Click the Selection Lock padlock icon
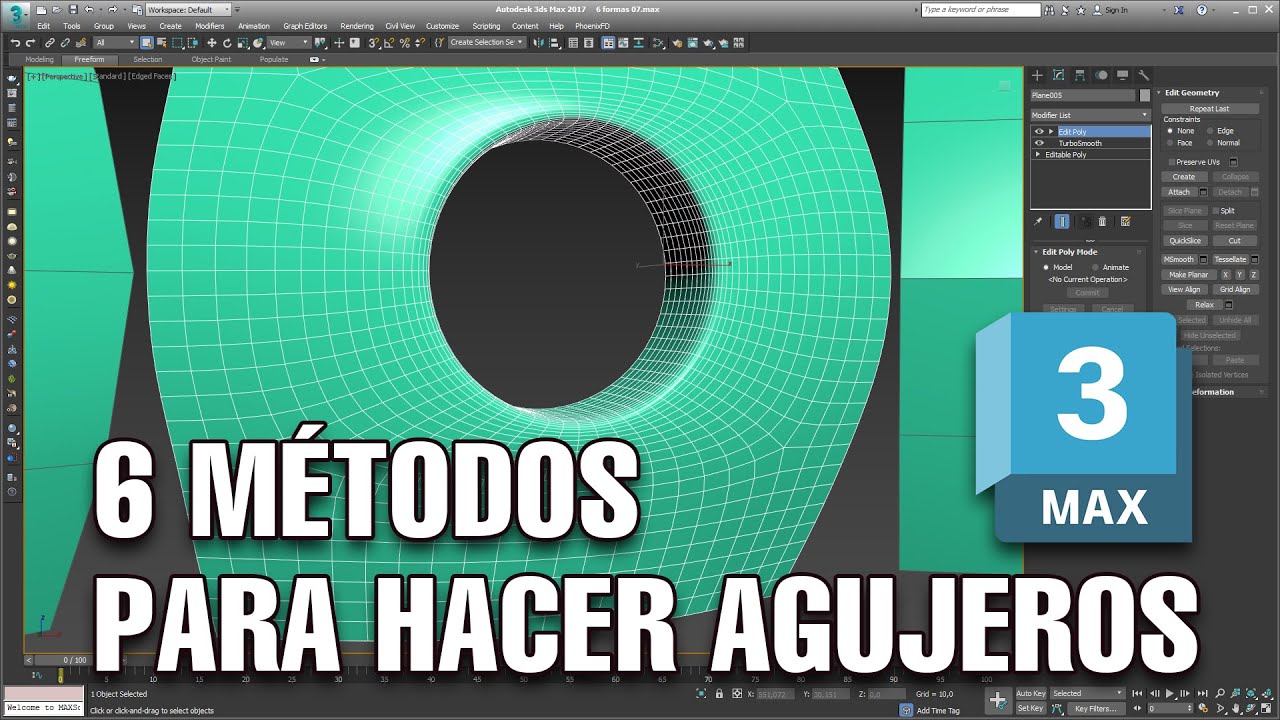Image resolution: width=1280 pixels, height=720 pixels. point(719,693)
